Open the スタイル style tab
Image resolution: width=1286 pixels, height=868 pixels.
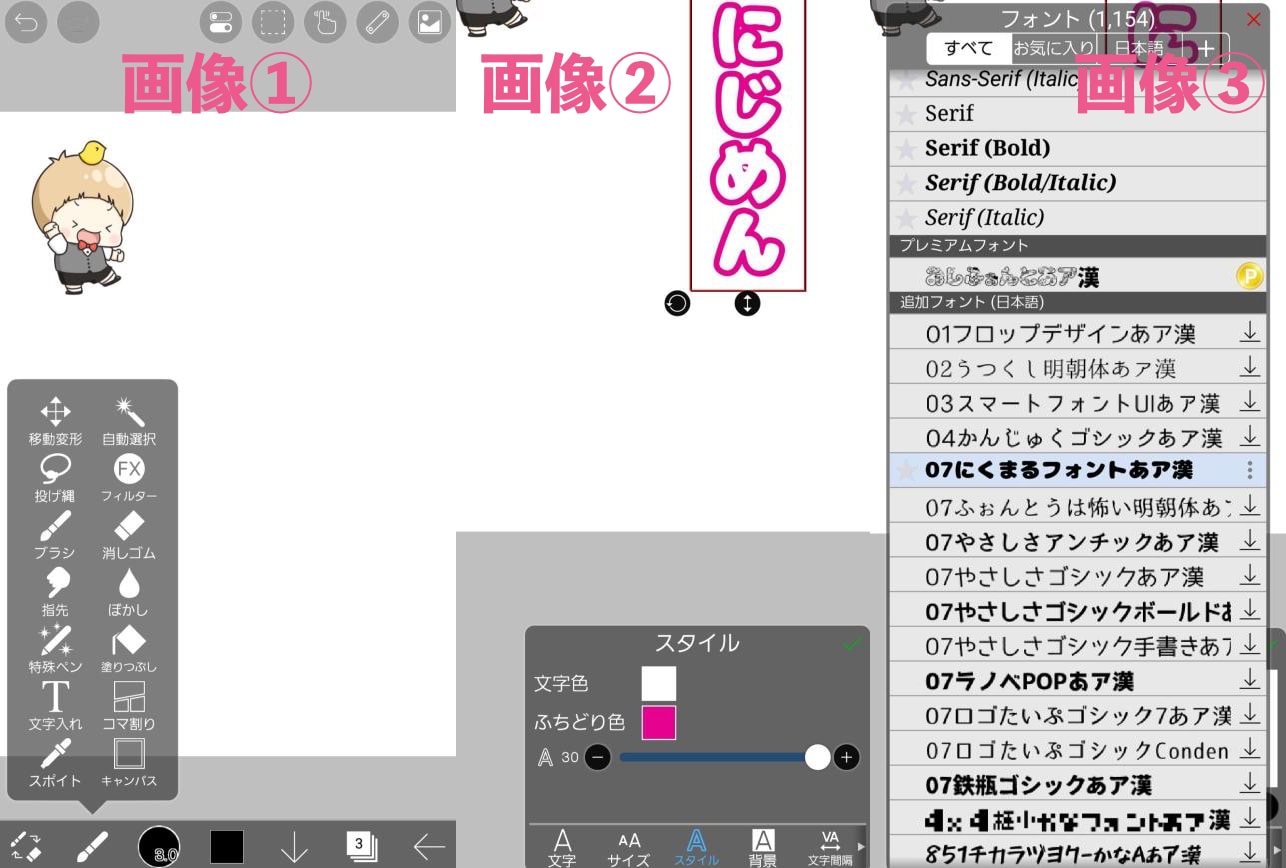(696, 846)
